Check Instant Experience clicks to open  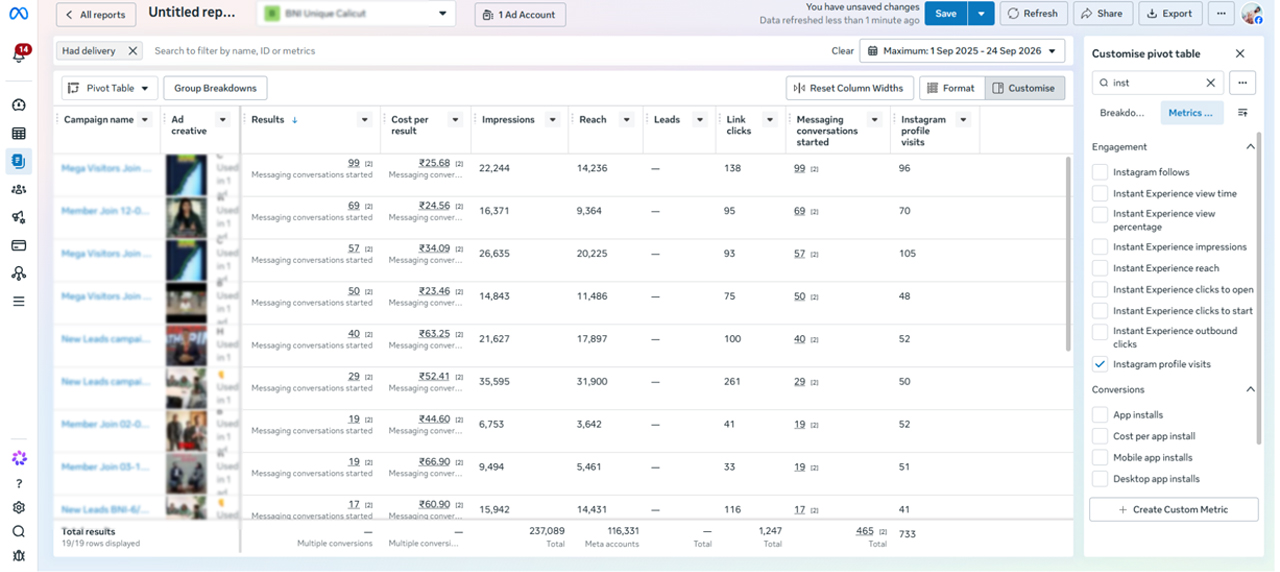[1100, 290]
